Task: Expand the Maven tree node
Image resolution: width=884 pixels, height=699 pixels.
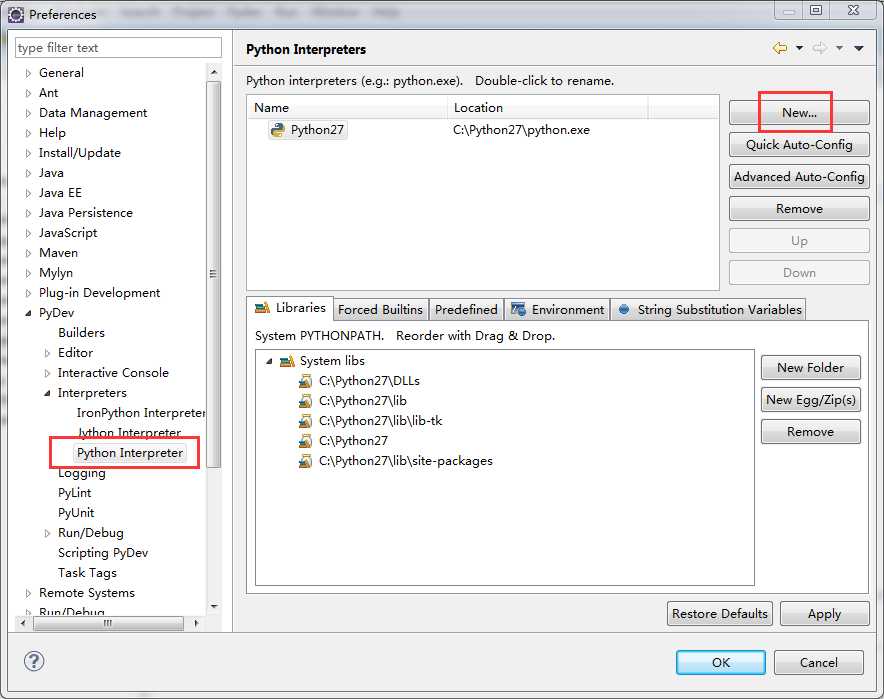Action: pos(28,254)
